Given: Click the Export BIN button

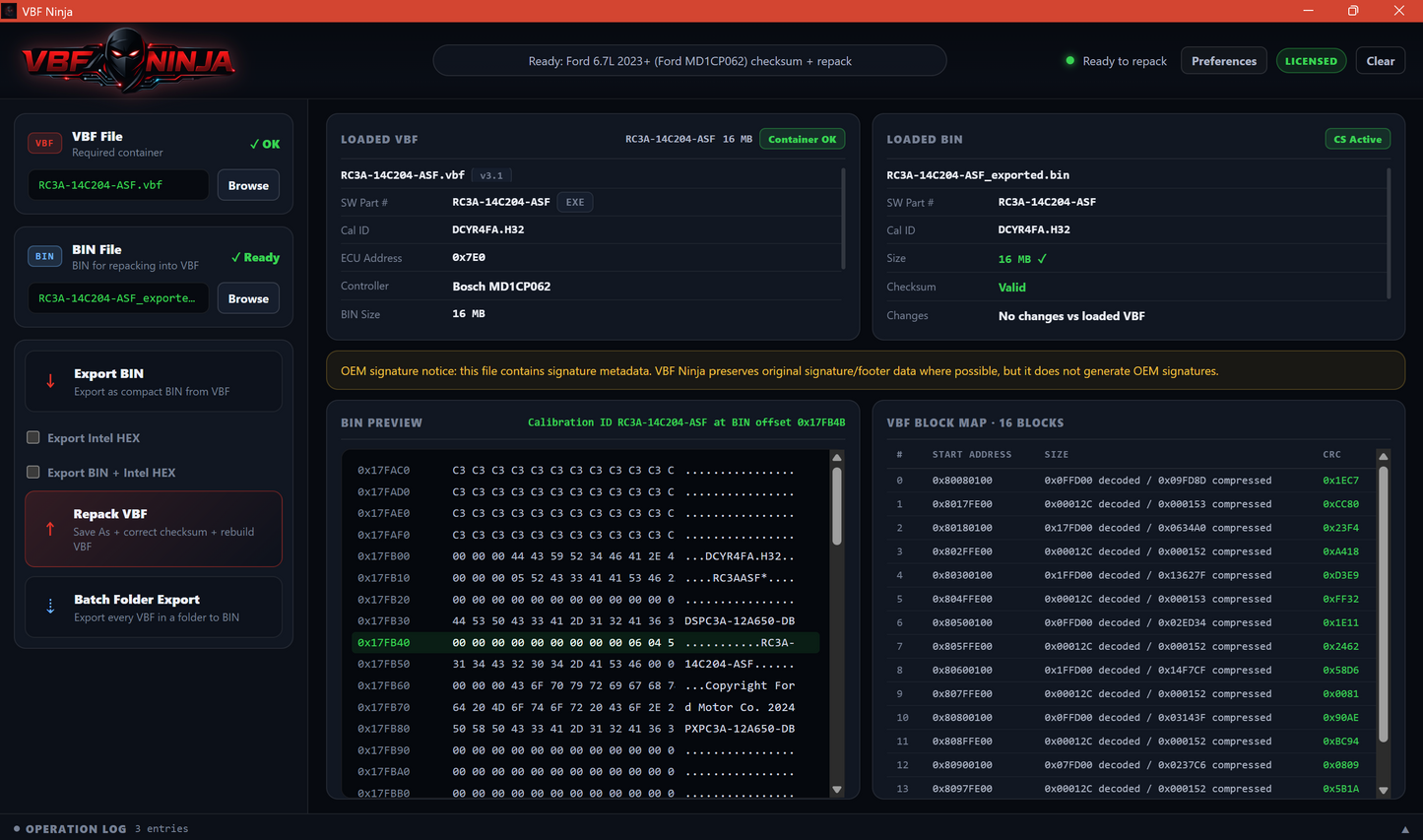Looking at the screenshot, I should 154,382.
